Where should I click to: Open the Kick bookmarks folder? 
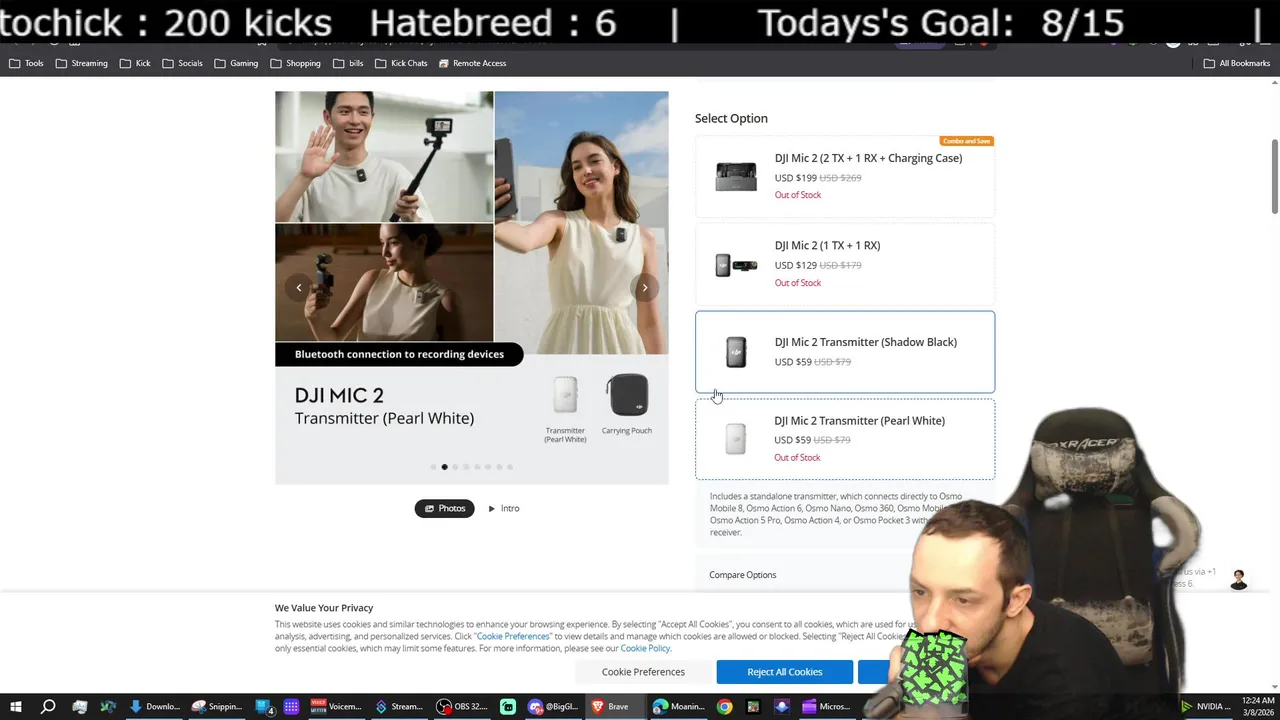pos(135,63)
